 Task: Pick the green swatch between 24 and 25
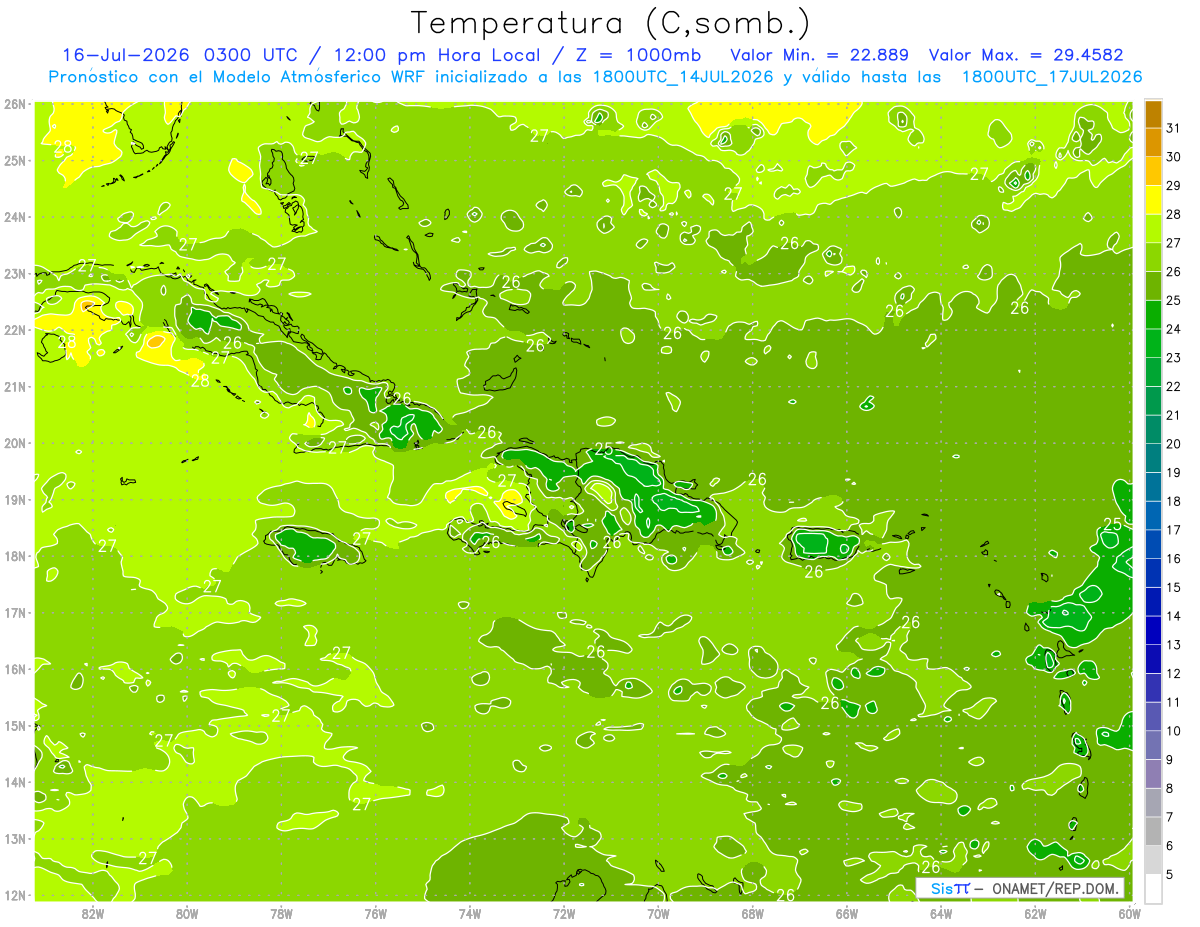tap(1153, 315)
